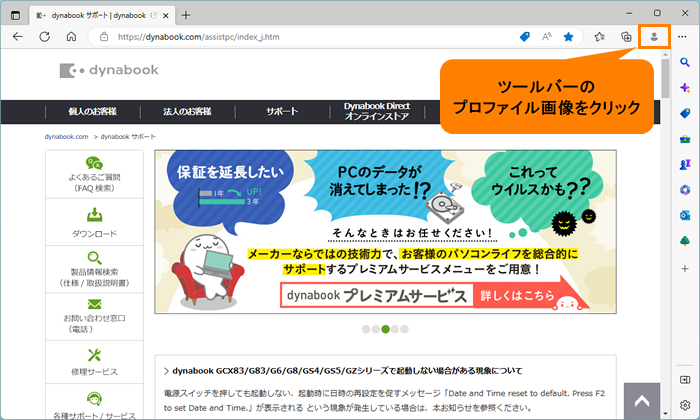Open 法人のお客様 navigation menu

click(x=188, y=112)
